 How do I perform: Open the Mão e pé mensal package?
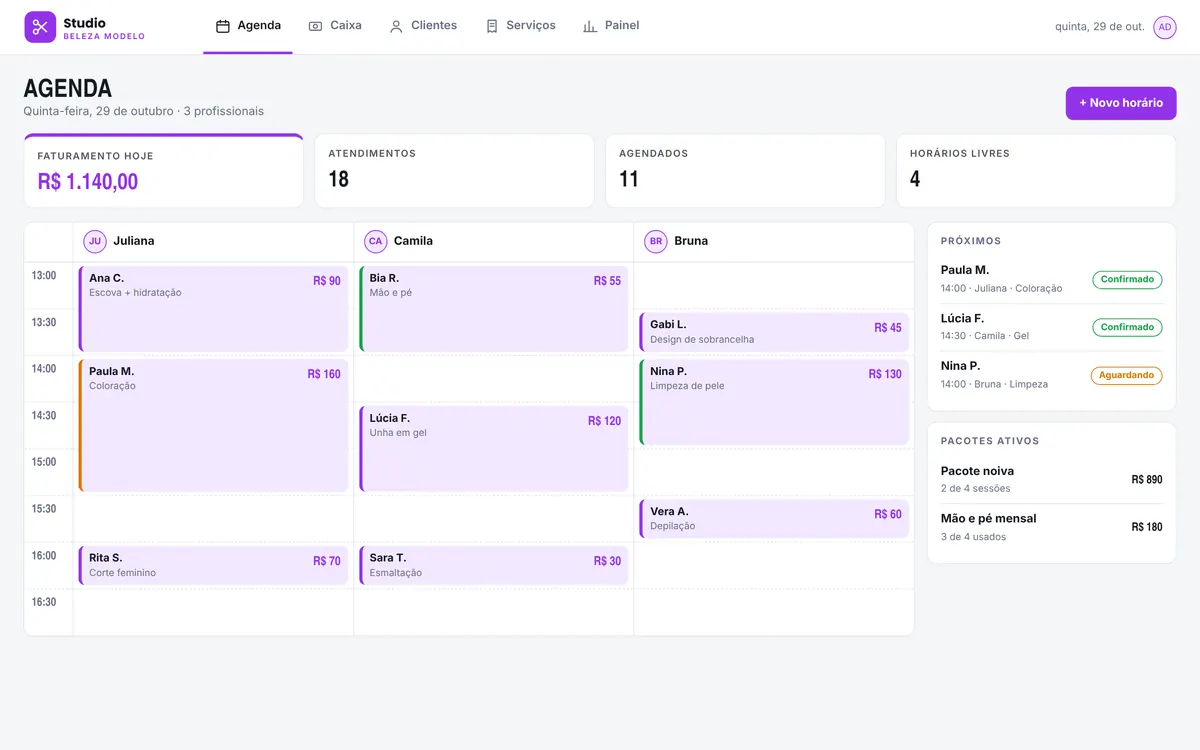pyautogui.click(x=1052, y=527)
